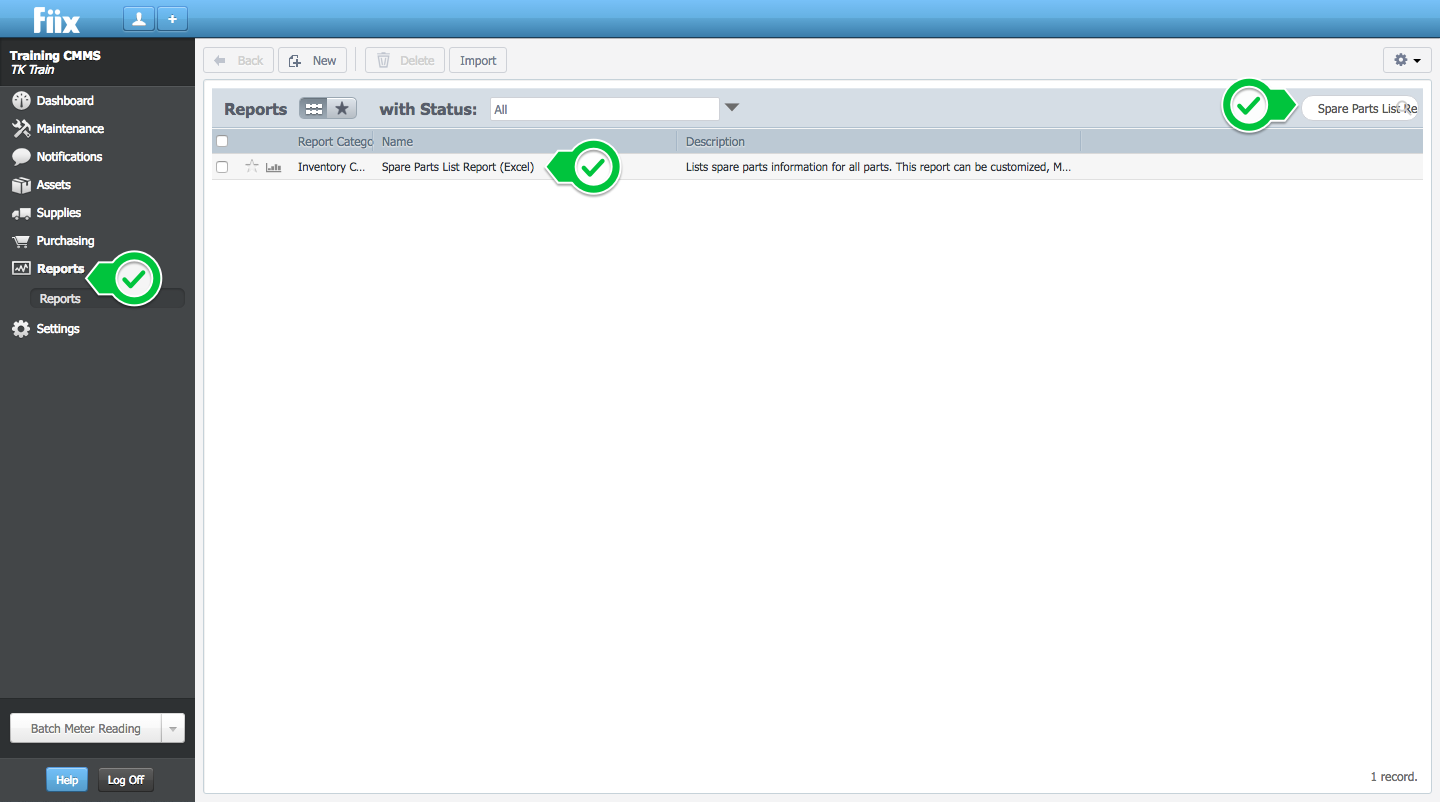Viewport: 1440px width, 802px height.
Task: Expand the Status dropdown arrow
Action: 731,108
